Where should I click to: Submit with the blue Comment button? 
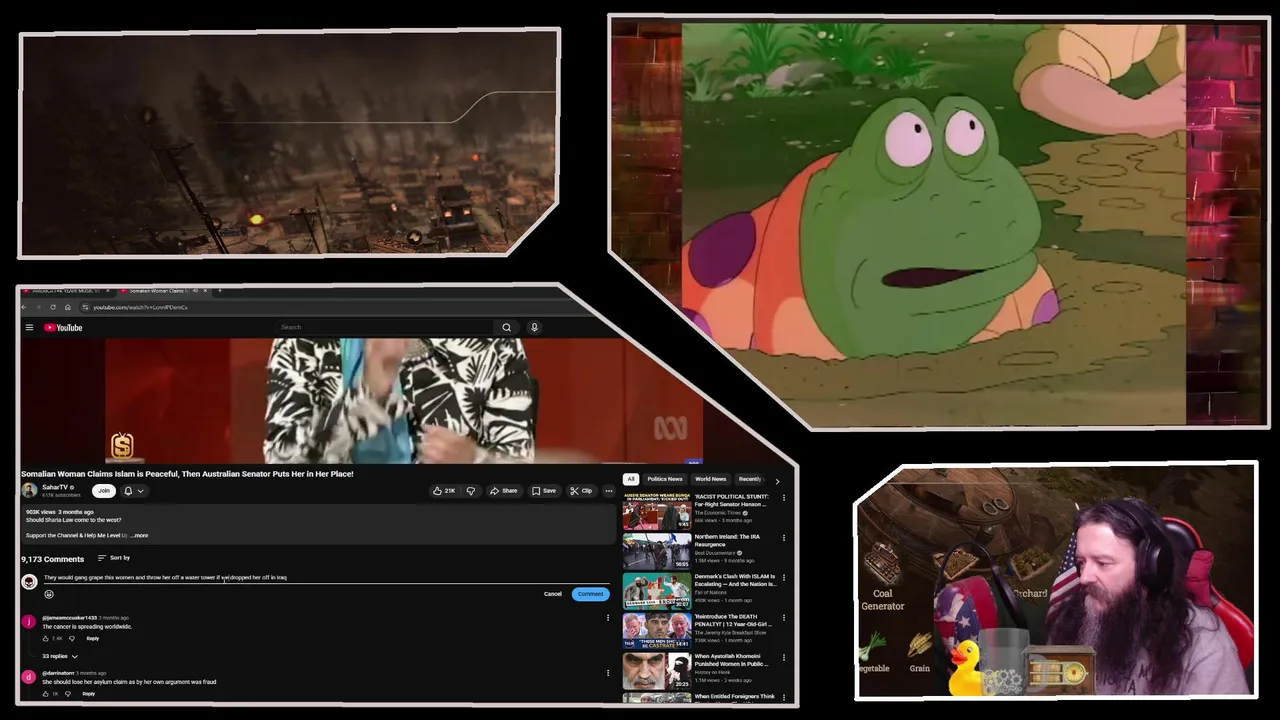590,594
